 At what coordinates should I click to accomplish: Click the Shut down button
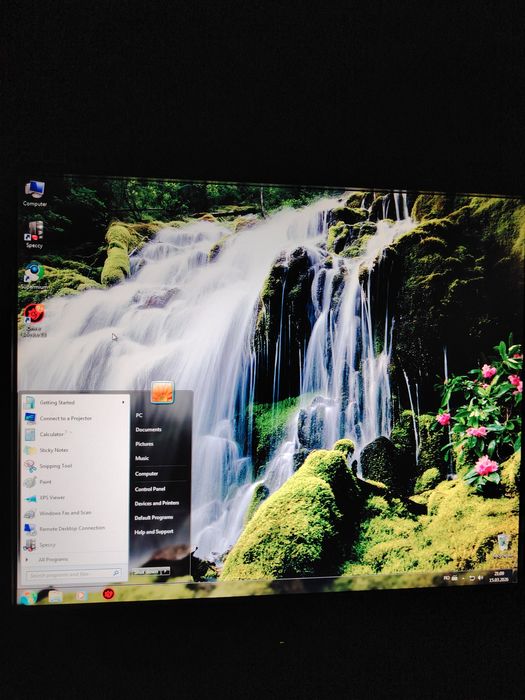[x=147, y=571]
